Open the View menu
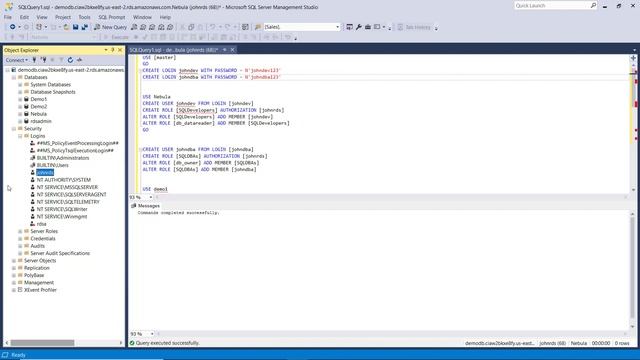640x360 pixels. pyautogui.click(x=42, y=17)
